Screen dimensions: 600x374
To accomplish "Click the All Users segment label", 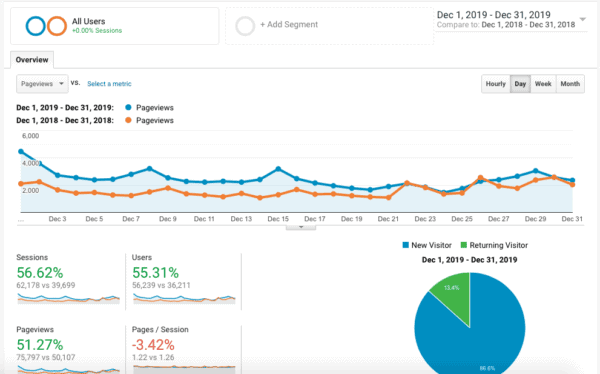I will pos(88,21).
